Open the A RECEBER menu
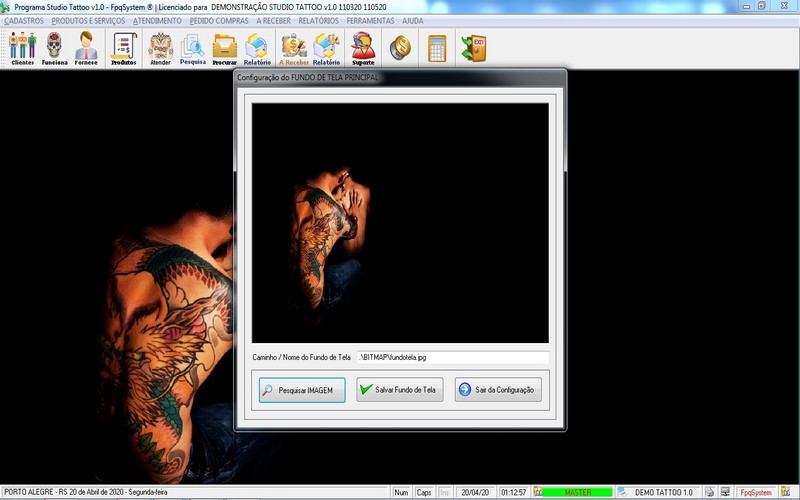800x500 pixels. [273, 21]
